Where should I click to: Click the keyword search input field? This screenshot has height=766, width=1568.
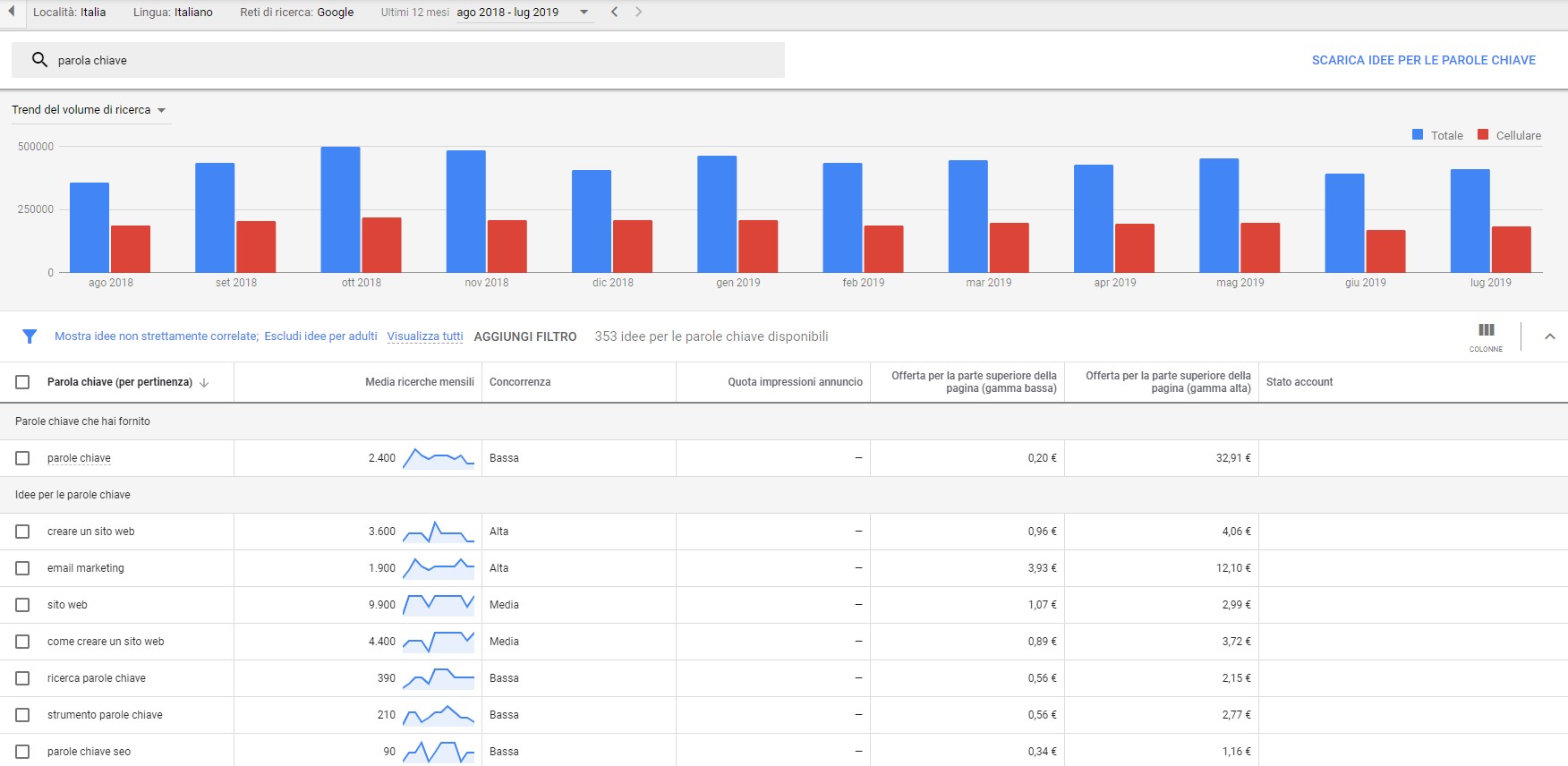coord(398,60)
